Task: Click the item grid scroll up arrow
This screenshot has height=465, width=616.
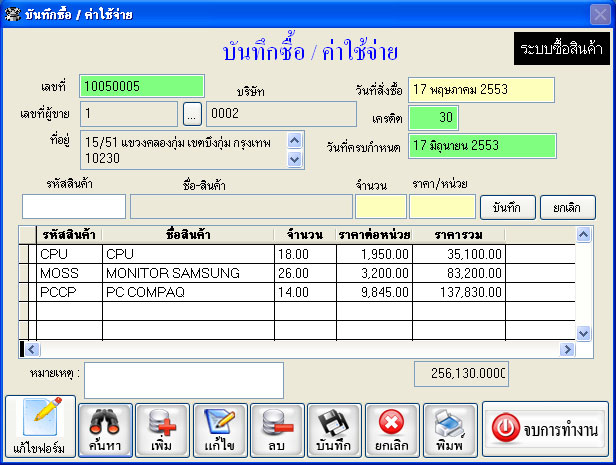Action: 583,235
